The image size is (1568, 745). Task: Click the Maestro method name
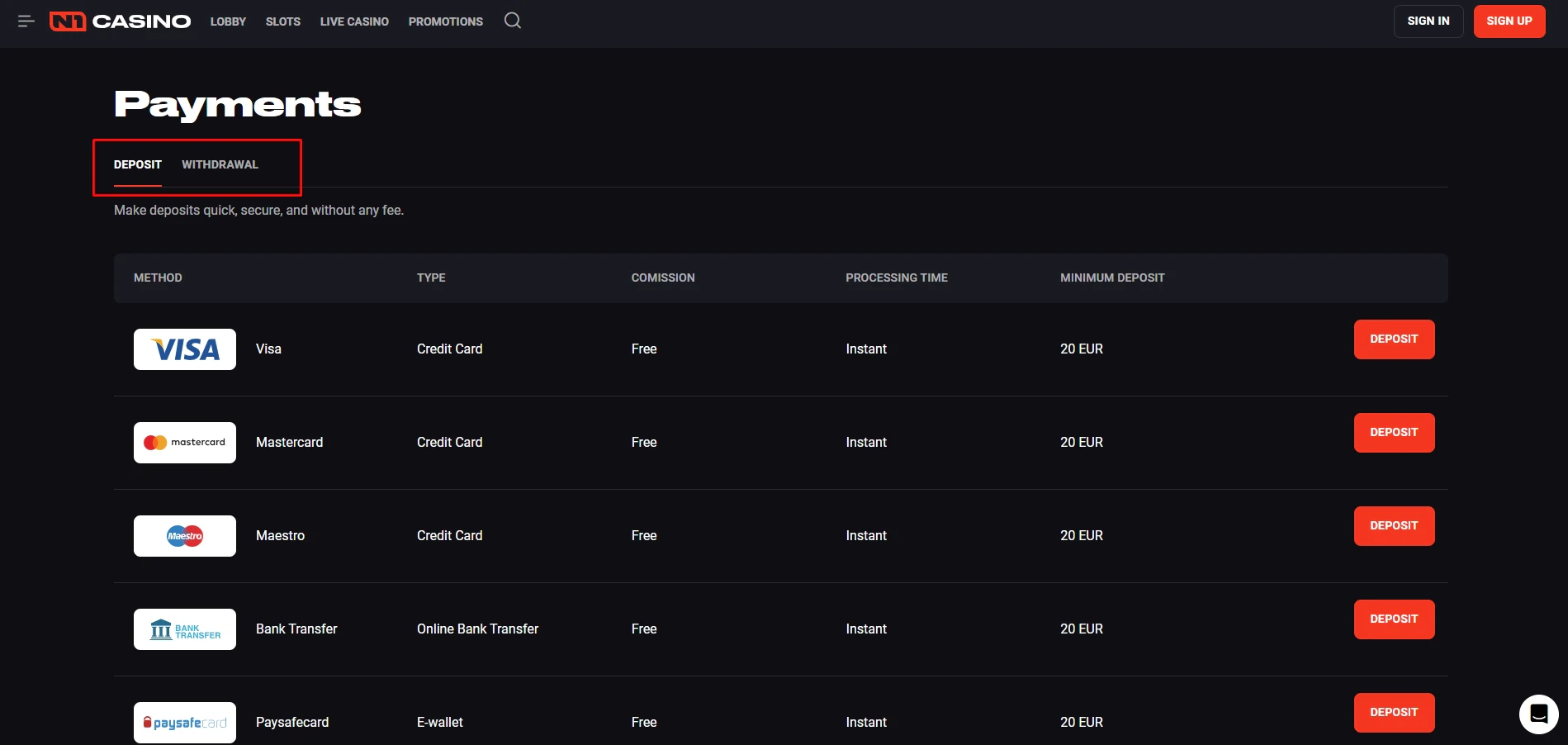click(x=280, y=536)
